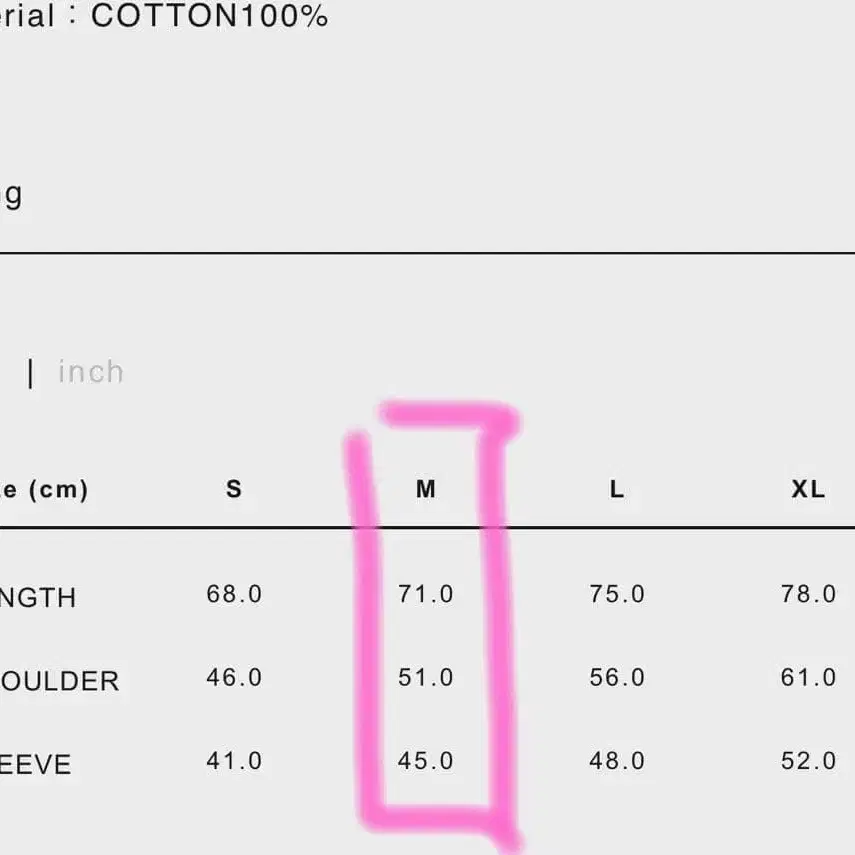The width and height of the screenshot is (855, 855).
Task: Select the XL sleeve value 52.0
Action: pos(808,761)
